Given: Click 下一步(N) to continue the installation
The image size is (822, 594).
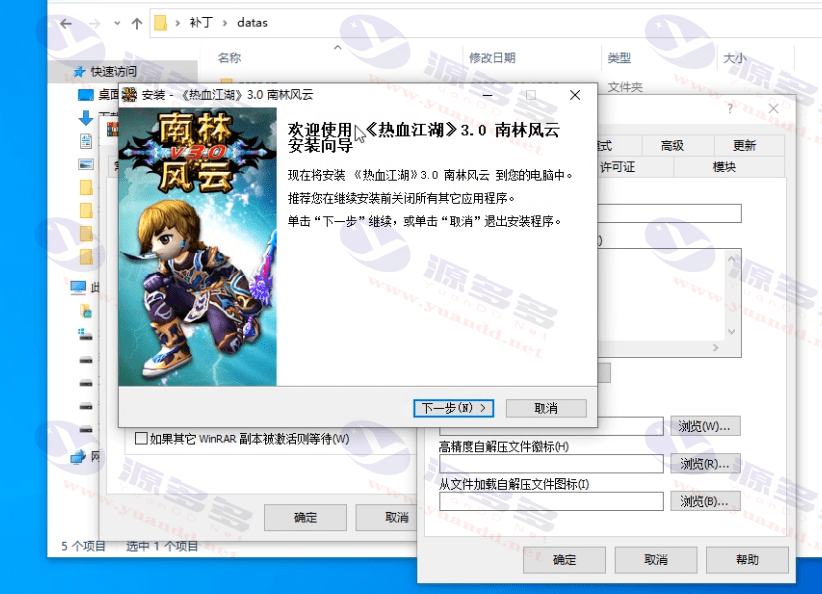Looking at the screenshot, I should (453, 408).
